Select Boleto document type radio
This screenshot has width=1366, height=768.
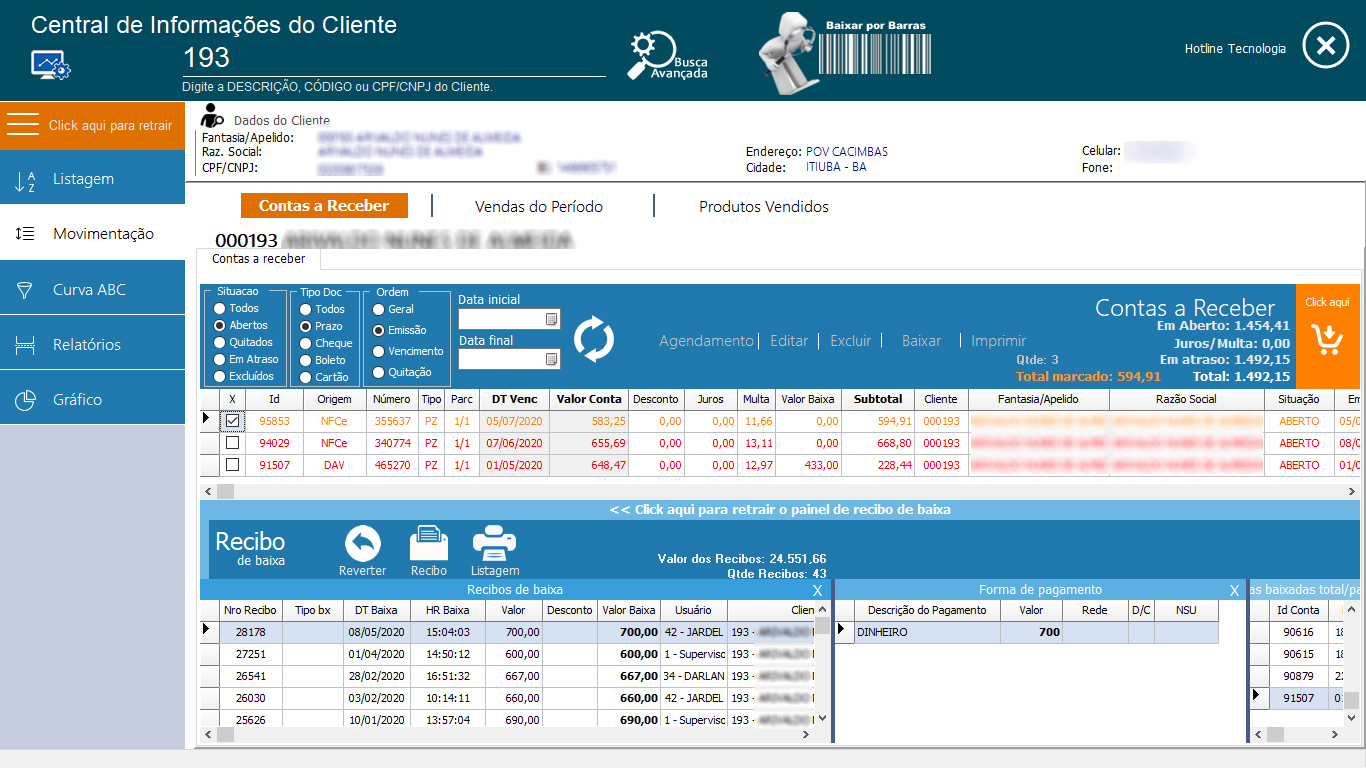pyautogui.click(x=305, y=361)
